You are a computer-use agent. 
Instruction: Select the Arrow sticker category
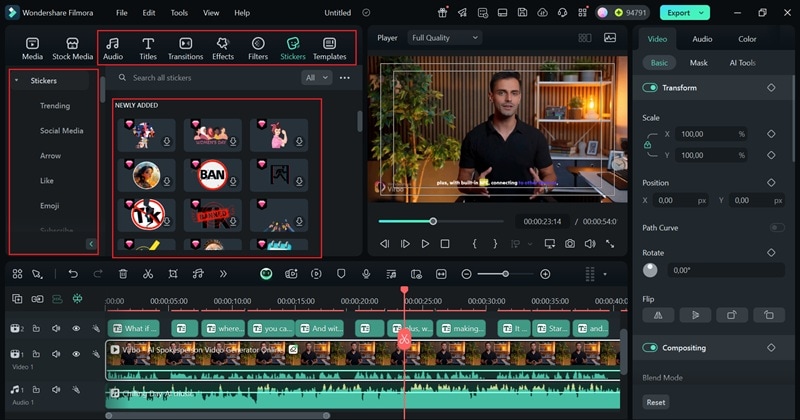click(x=51, y=156)
